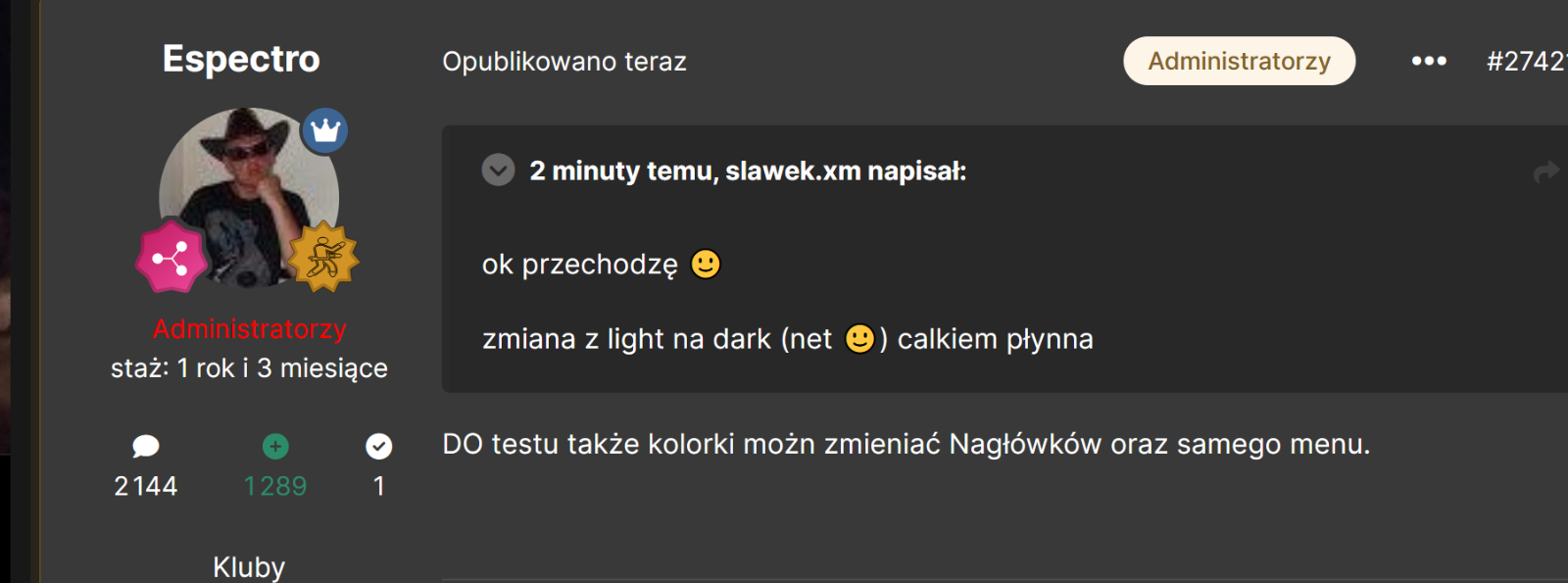
Task: Click the 'Opublikowano teraz' timestamp link
Action: coord(564,61)
